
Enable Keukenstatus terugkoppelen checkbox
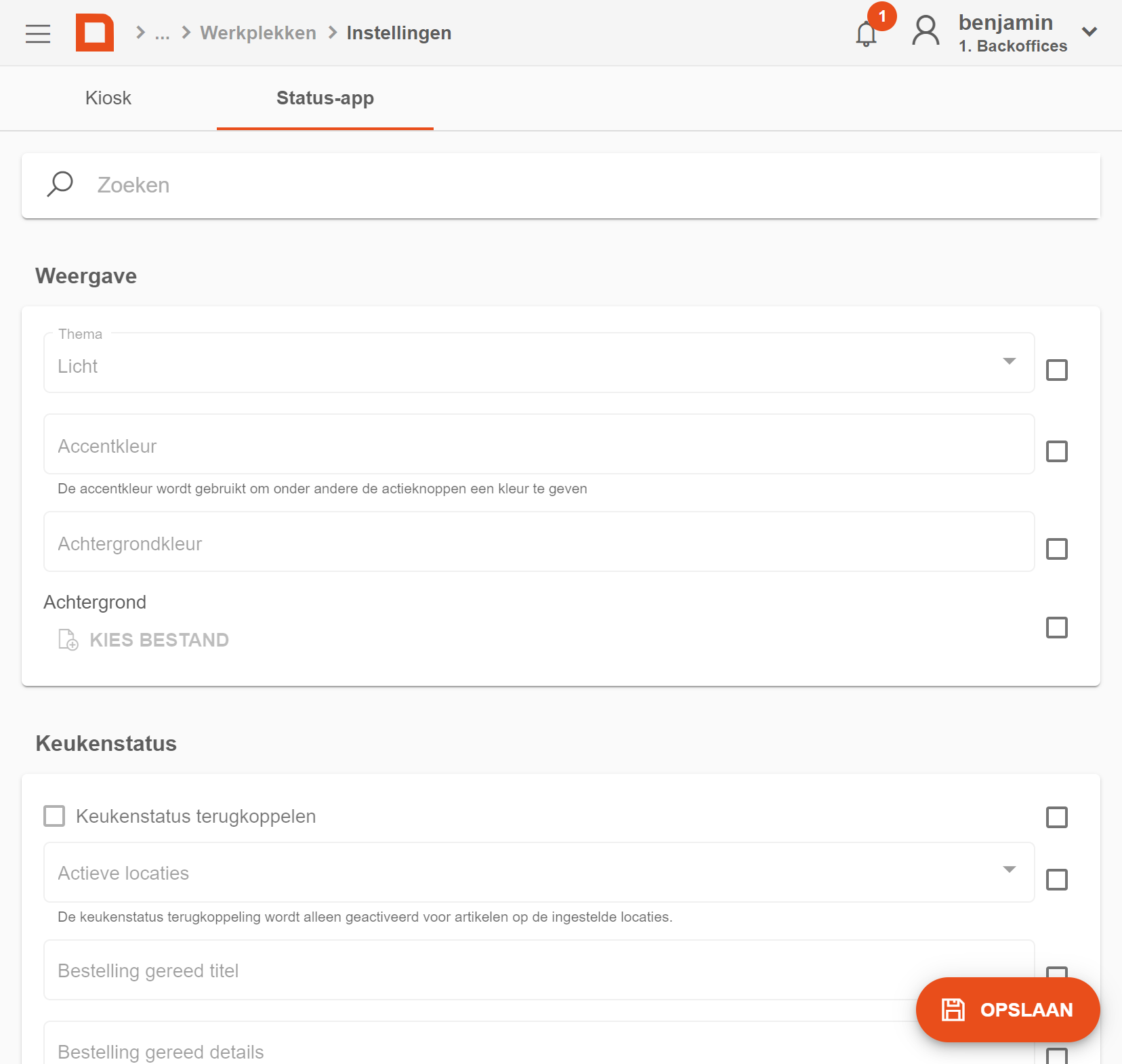(x=54, y=816)
